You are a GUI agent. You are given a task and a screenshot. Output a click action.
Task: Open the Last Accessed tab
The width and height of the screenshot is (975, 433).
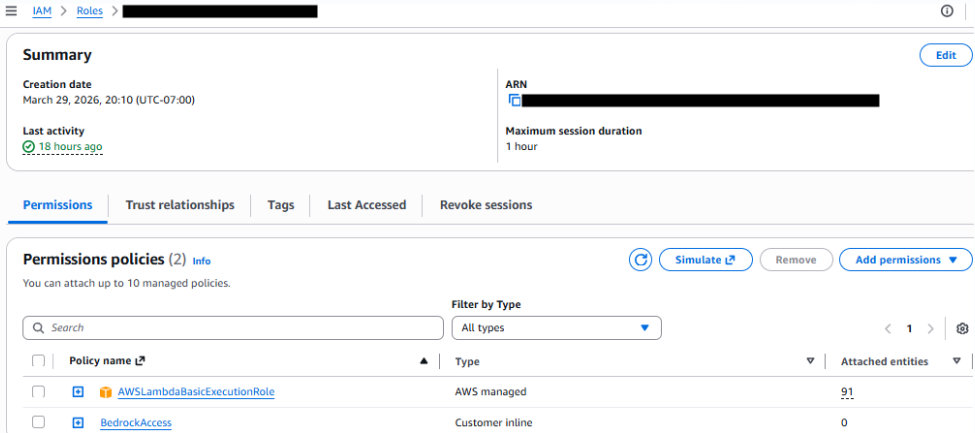pyautogui.click(x=367, y=205)
